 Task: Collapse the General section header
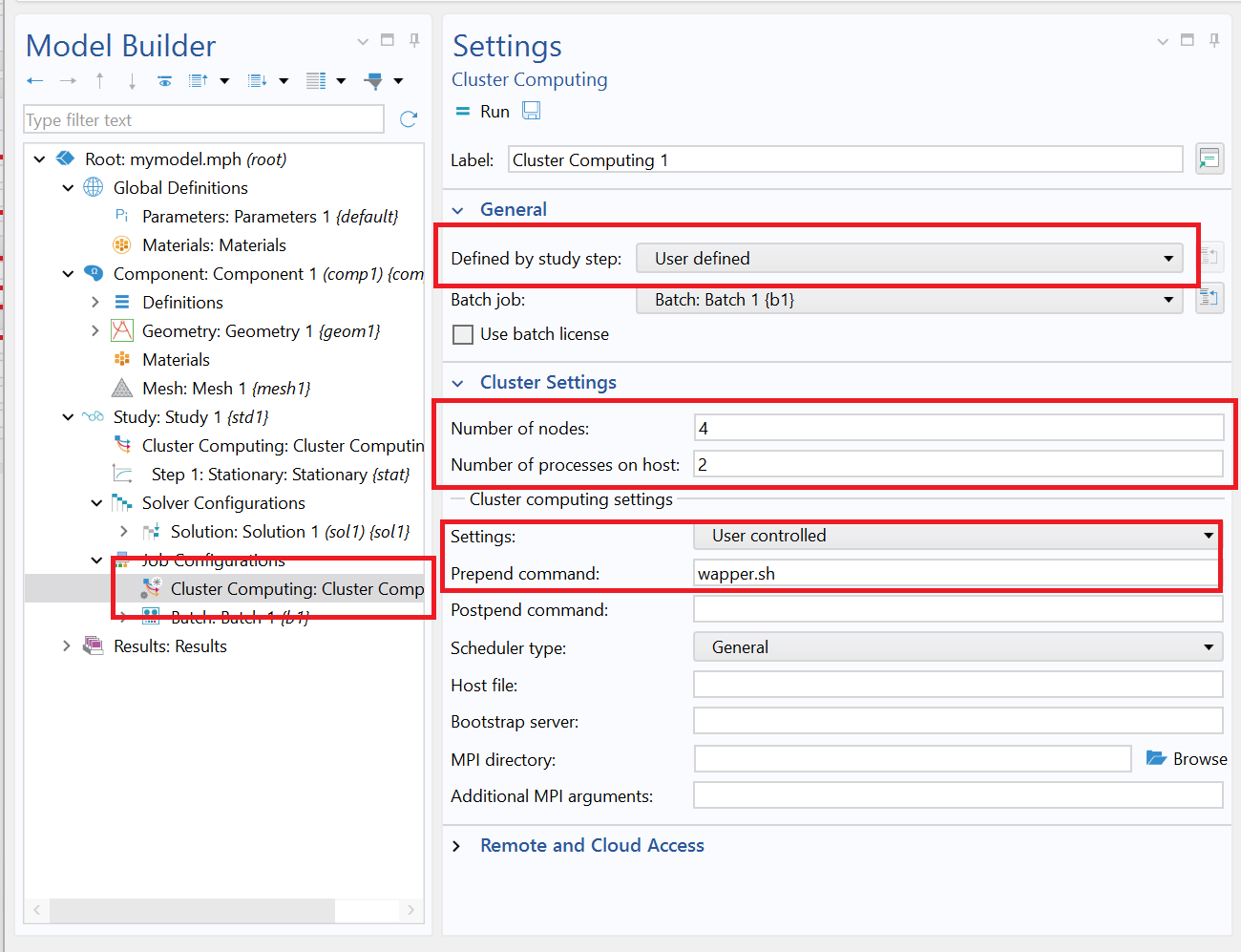[x=457, y=209]
